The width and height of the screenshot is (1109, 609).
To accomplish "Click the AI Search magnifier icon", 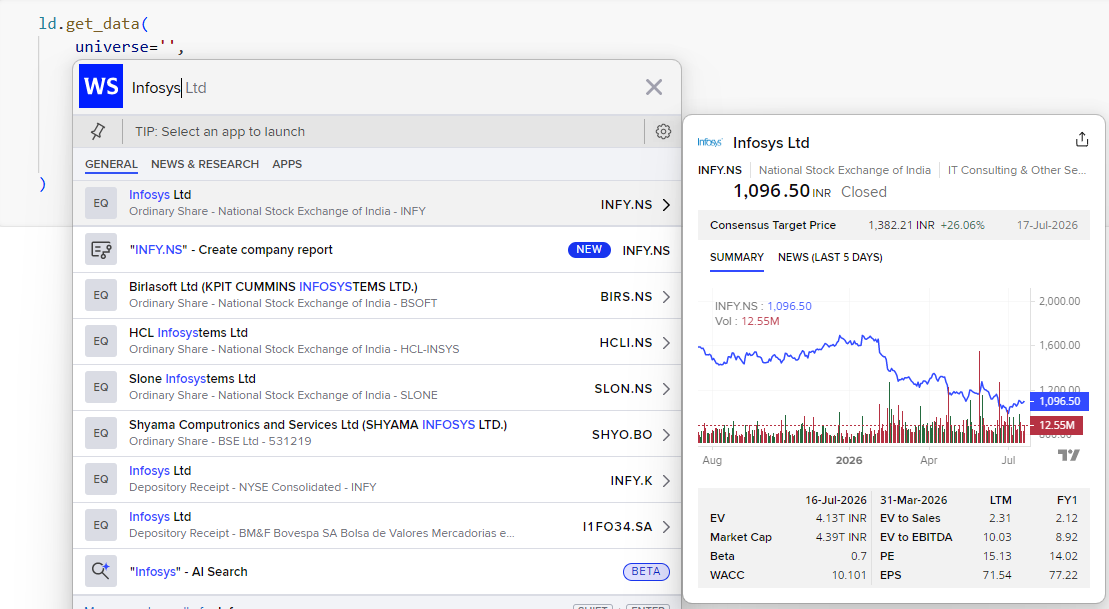I will 100,571.
